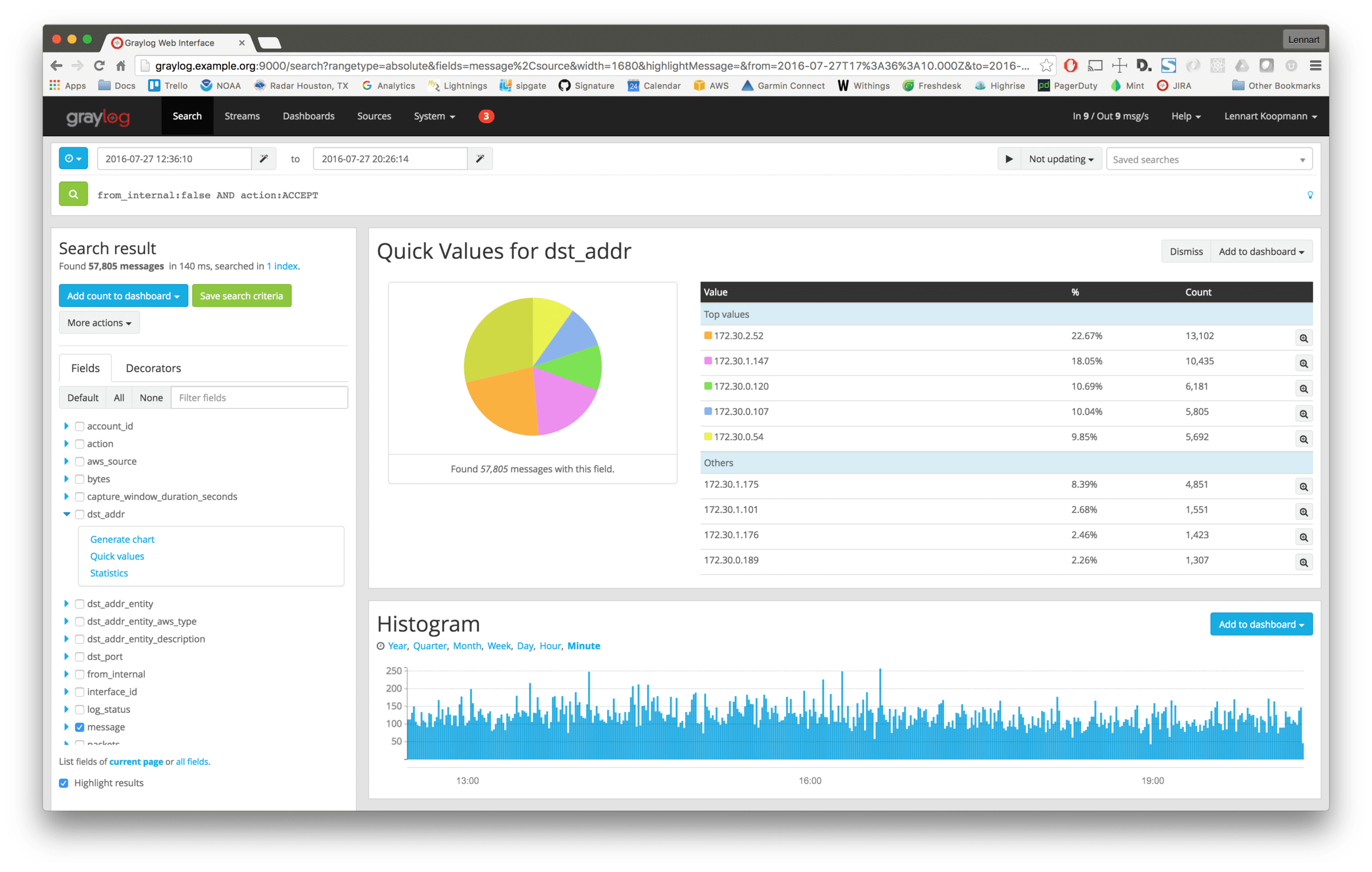Image resolution: width=1372 pixels, height=872 pixels.
Task: Click the pencil icon next to end date
Action: pos(480,159)
